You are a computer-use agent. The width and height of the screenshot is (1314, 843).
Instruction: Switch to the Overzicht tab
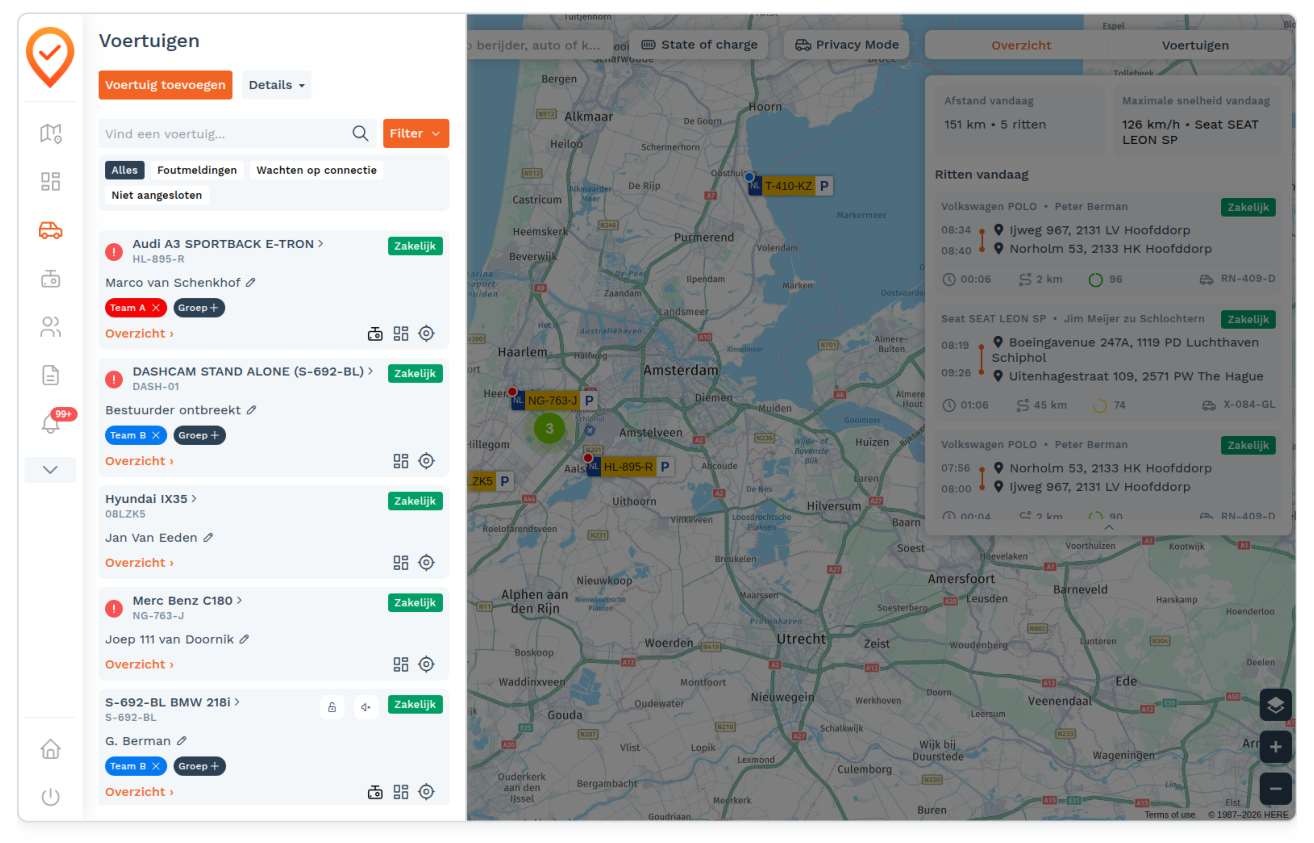(x=1021, y=45)
